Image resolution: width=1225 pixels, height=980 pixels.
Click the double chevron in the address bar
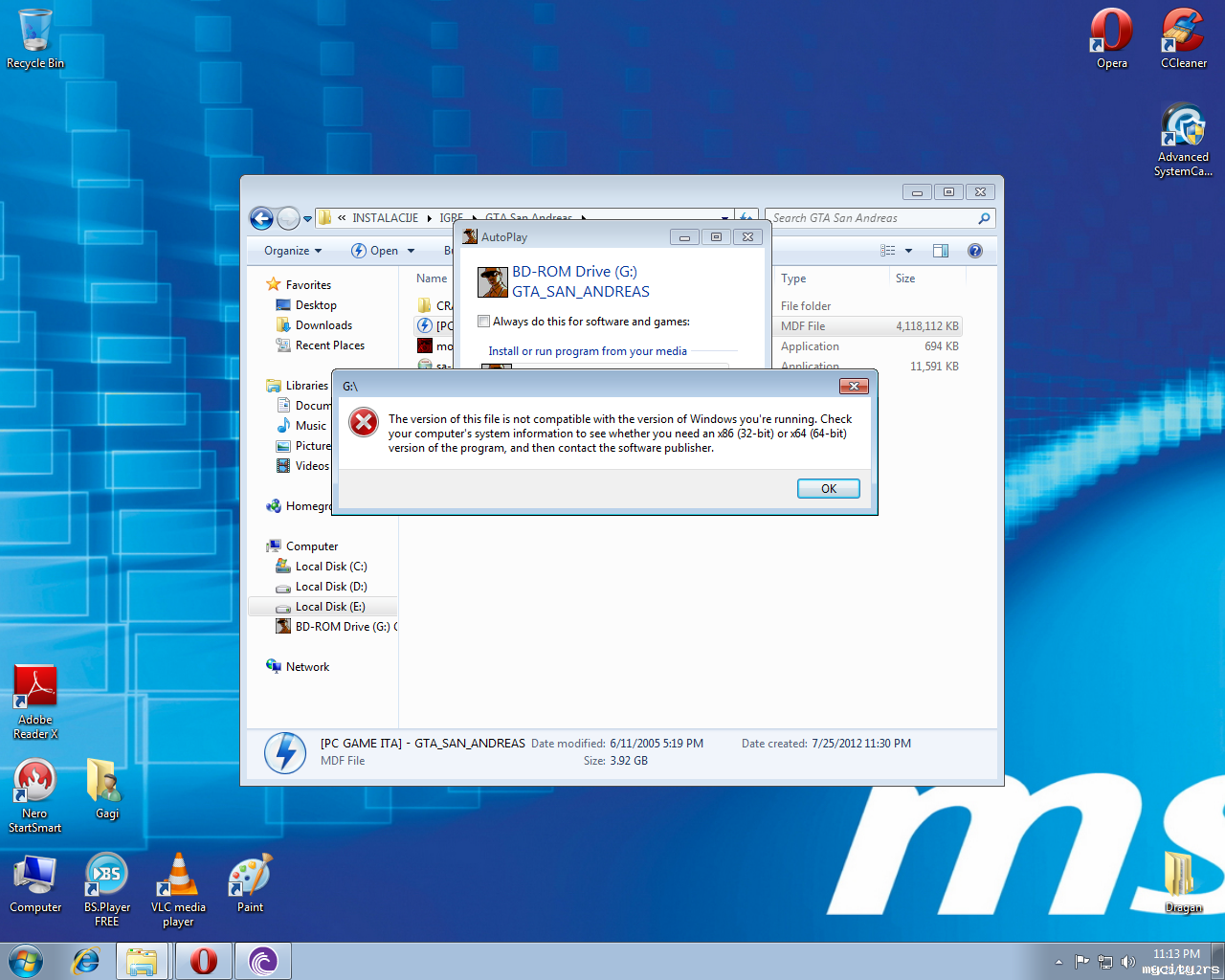(342, 218)
